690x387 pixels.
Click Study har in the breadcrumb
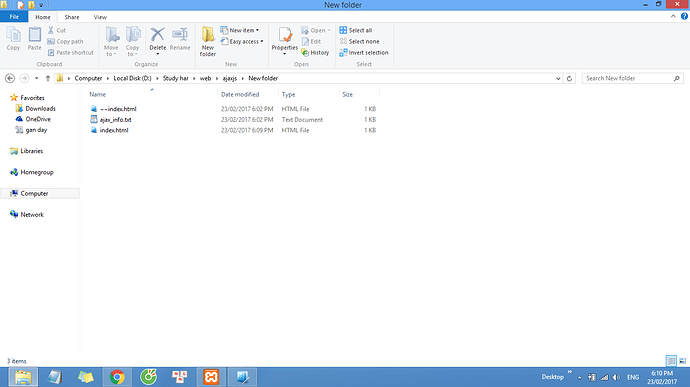point(176,78)
